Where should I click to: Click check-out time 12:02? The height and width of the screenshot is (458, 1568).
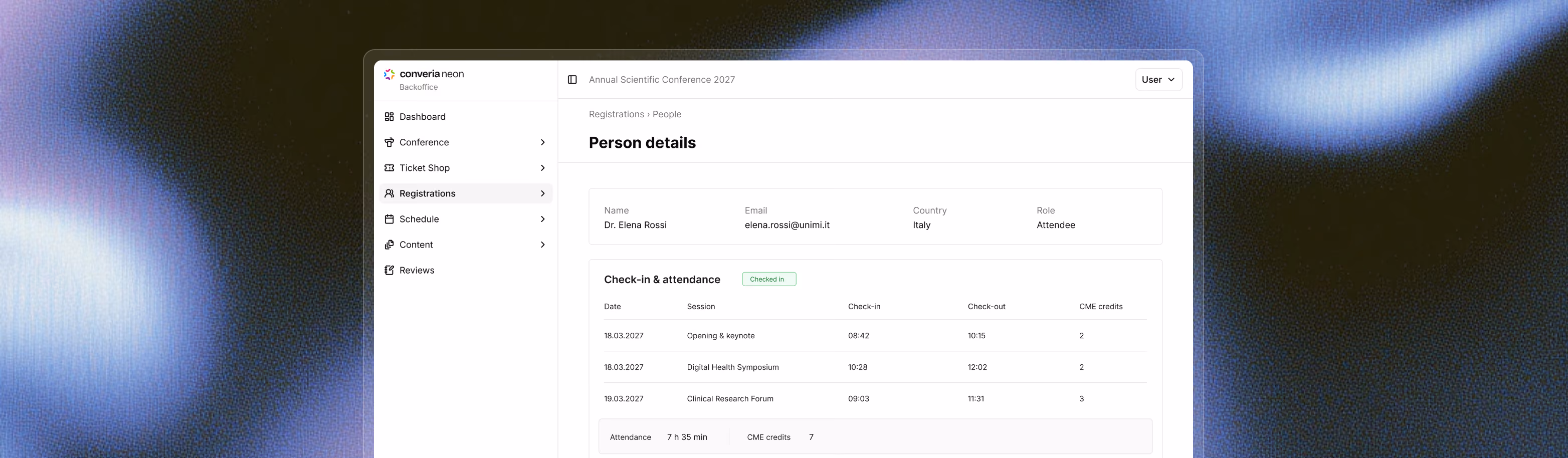(977, 367)
